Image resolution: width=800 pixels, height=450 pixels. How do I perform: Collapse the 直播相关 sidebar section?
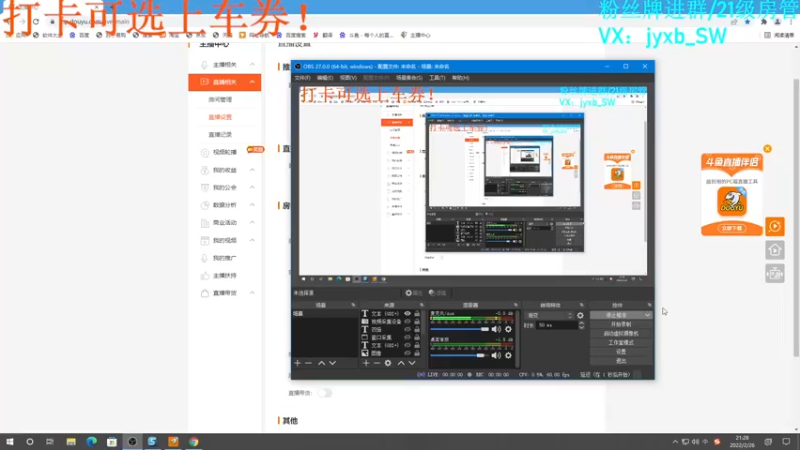pyautogui.click(x=252, y=82)
